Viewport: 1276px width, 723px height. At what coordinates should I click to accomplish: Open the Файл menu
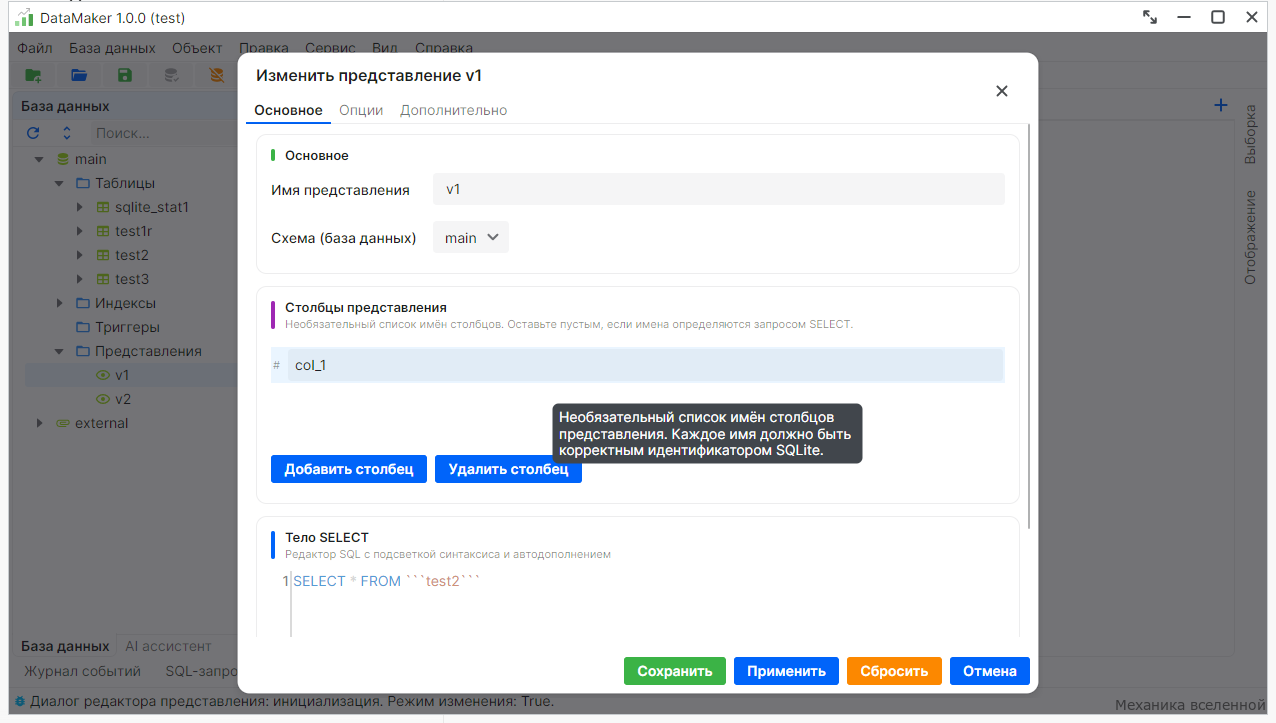(x=35, y=48)
